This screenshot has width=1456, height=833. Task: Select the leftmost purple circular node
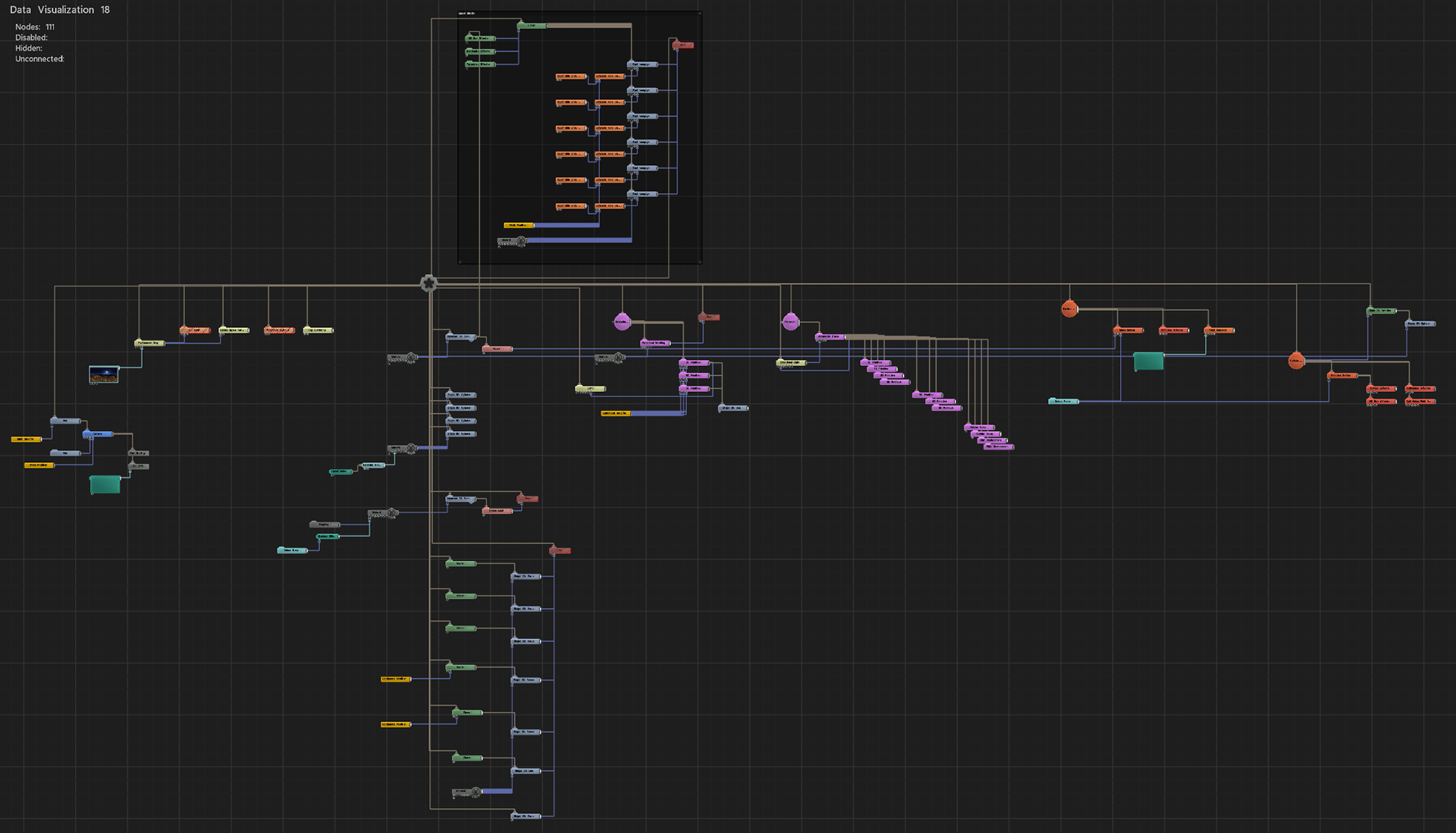click(x=622, y=321)
